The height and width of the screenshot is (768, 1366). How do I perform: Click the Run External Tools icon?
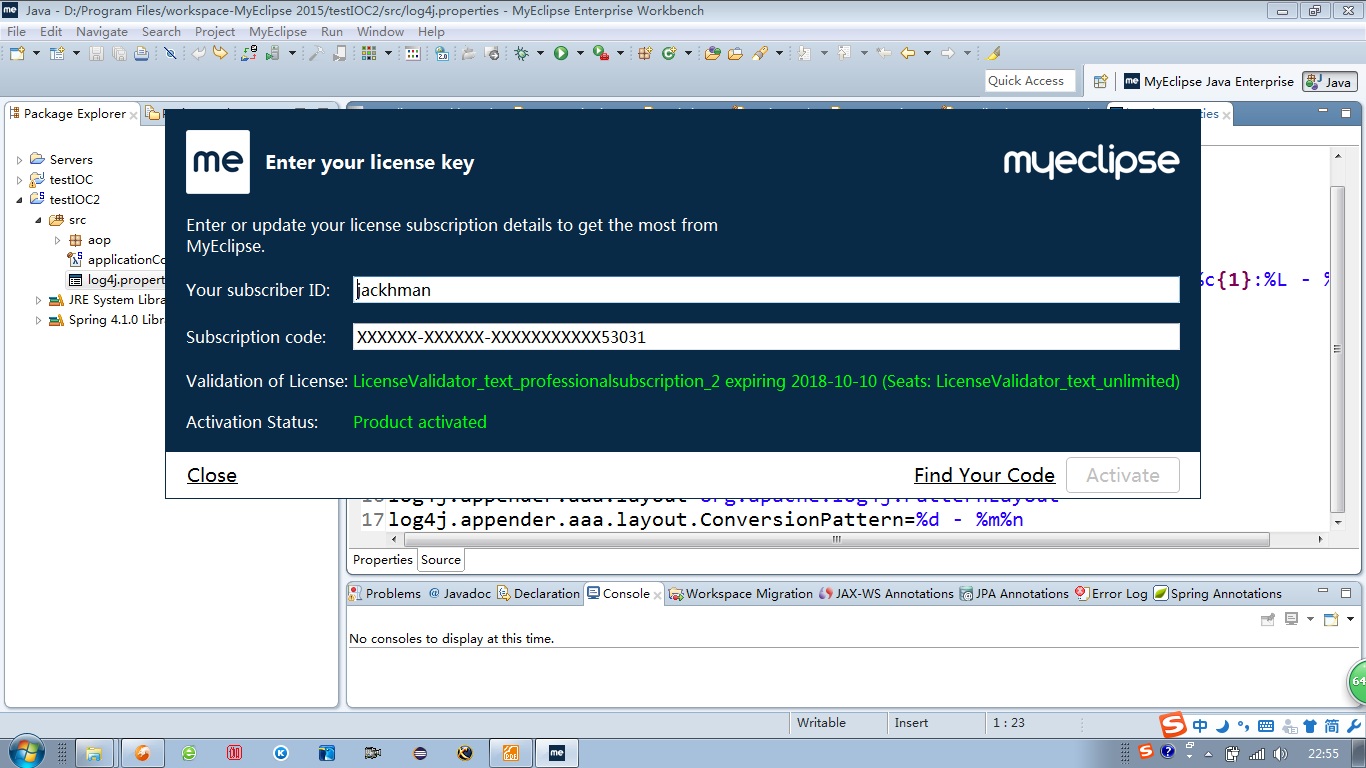pyautogui.click(x=600, y=53)
